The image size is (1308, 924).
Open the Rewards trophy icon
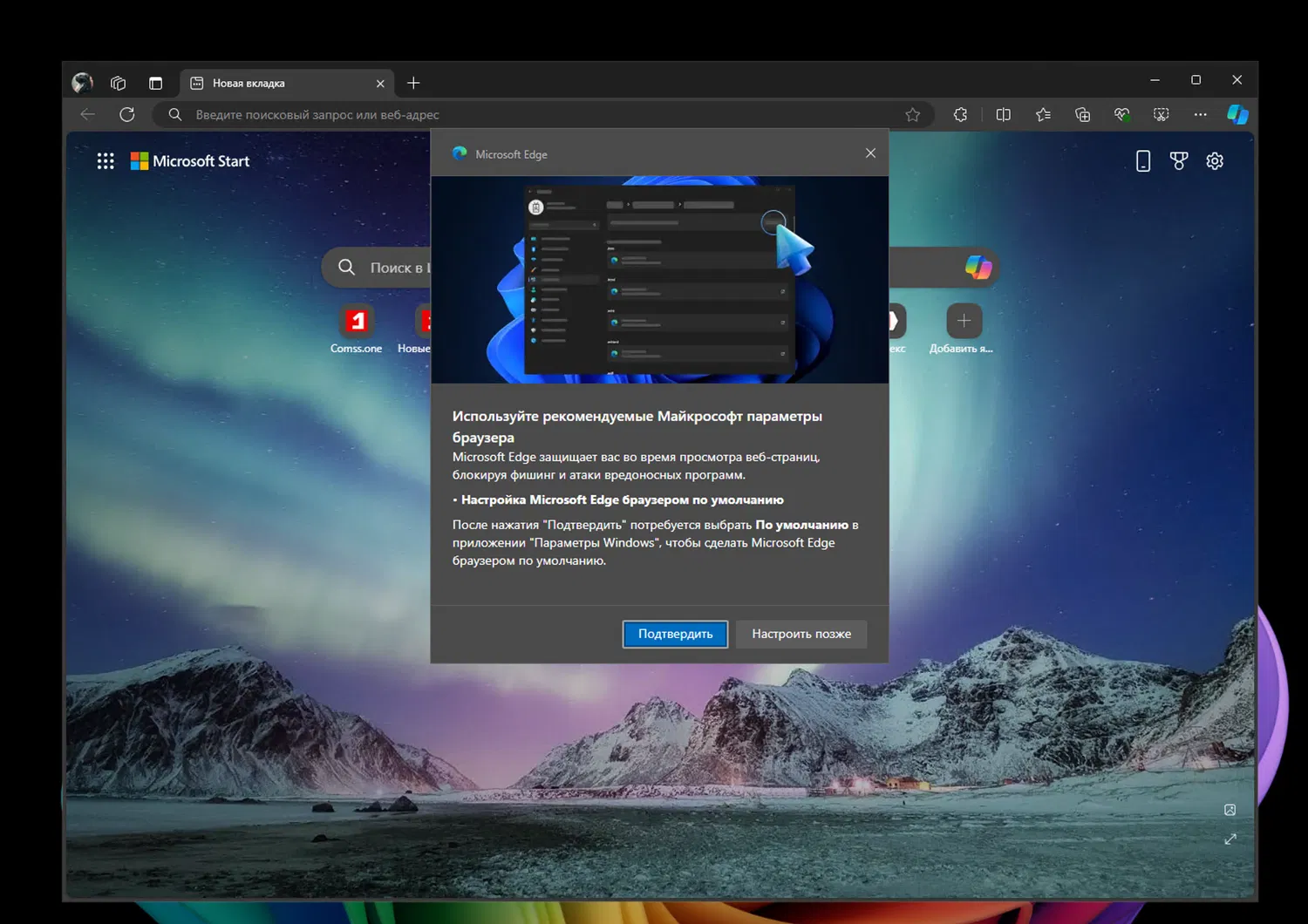point(1179,161)
